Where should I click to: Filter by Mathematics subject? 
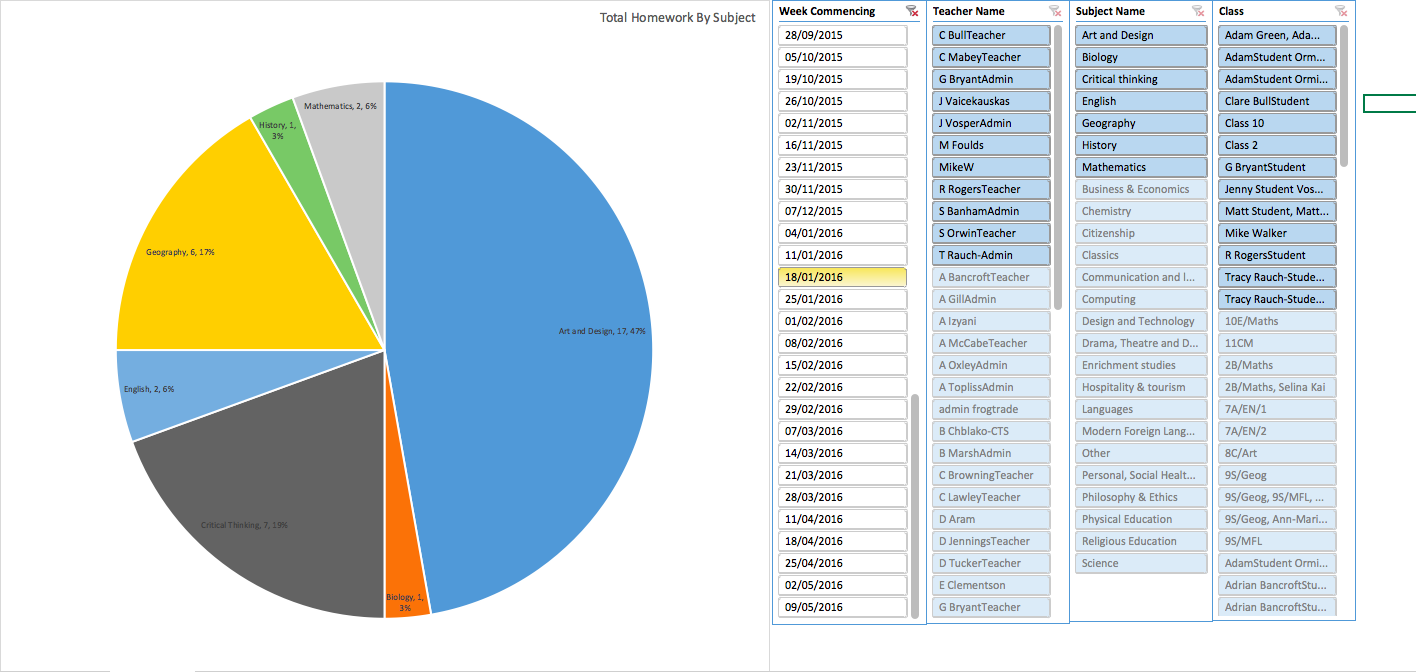tap(1141, 167)
